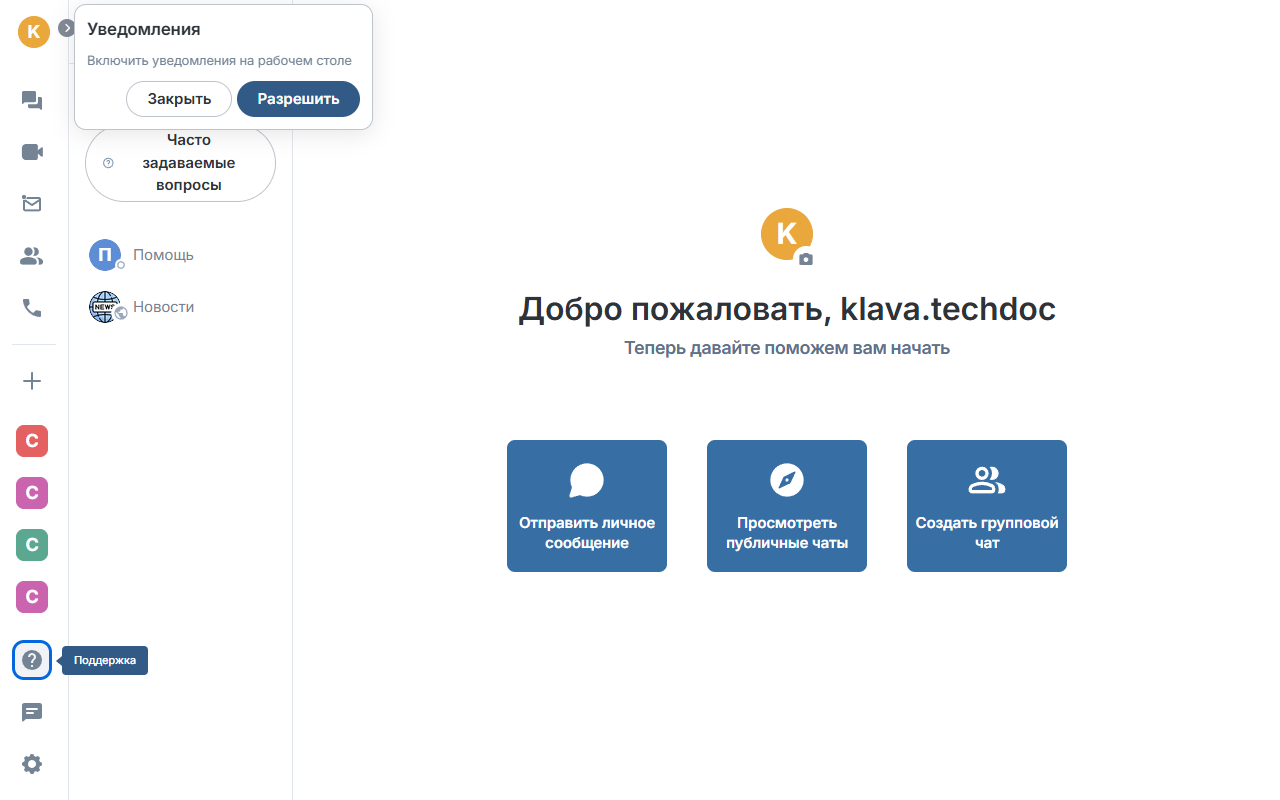Click Отправить личное сообщение tile
This screenshot has height=800, width=1280.
coord(587,506)
